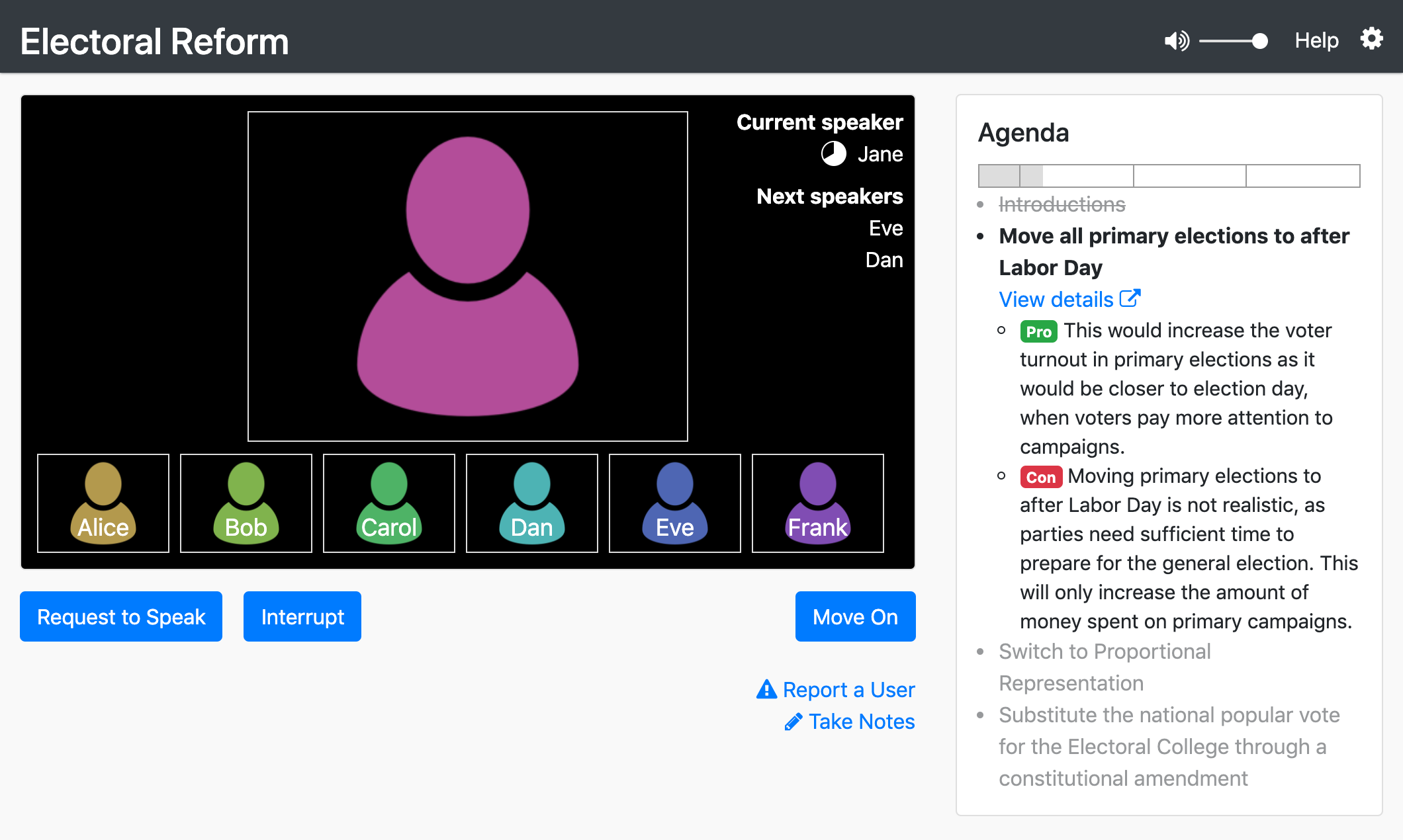Open settings with the gear icon

tap(1371, 39)
